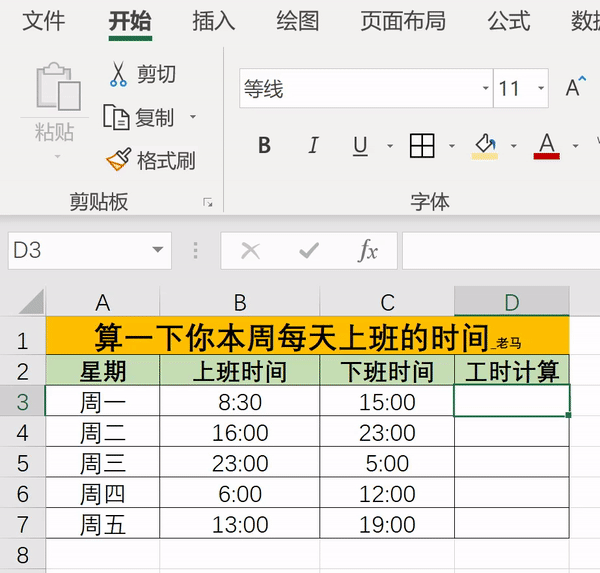Click the 工时计算 header cell

pos(512,371)
